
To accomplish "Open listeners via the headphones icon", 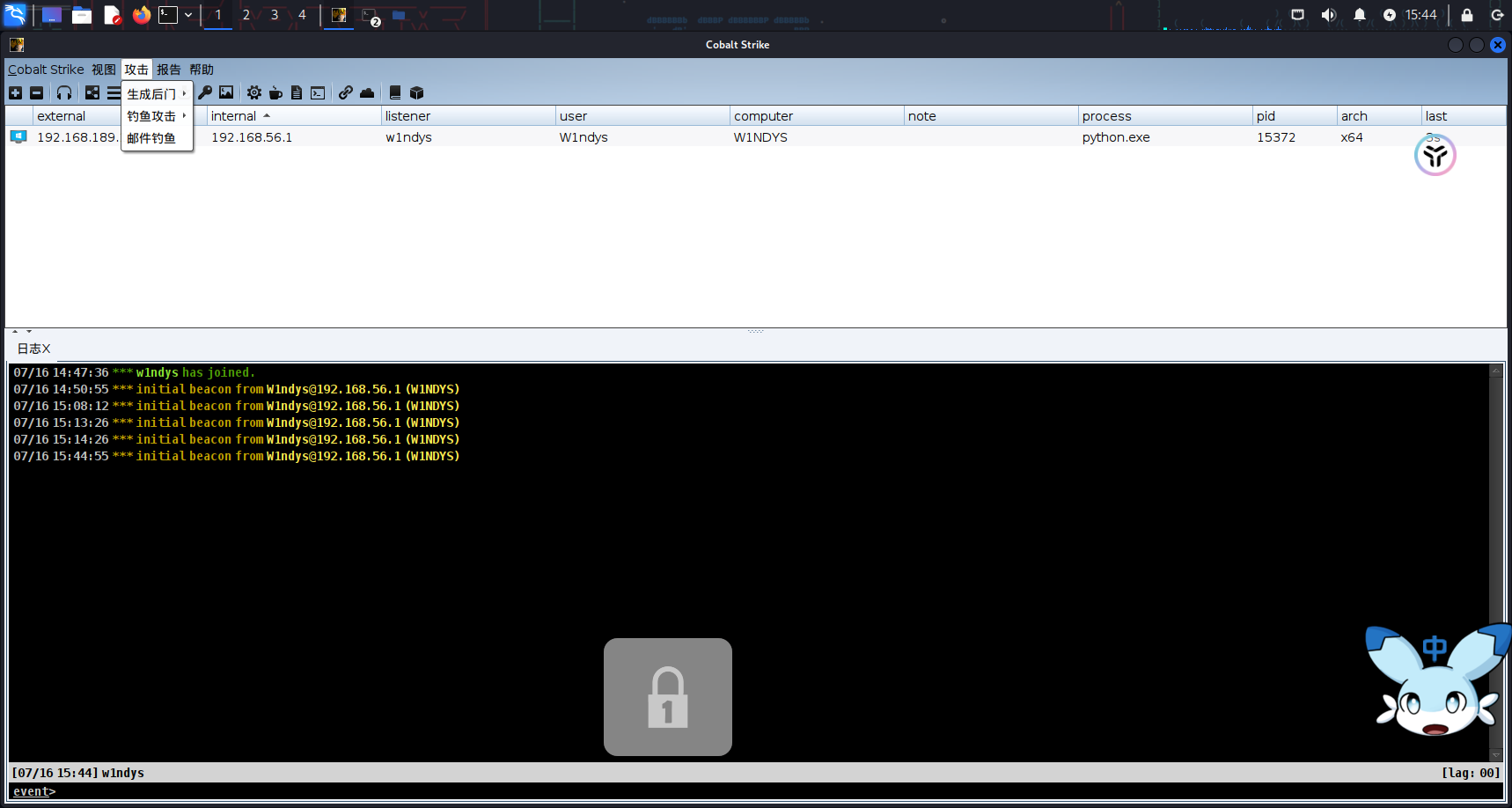I will (x=64, y=93).
